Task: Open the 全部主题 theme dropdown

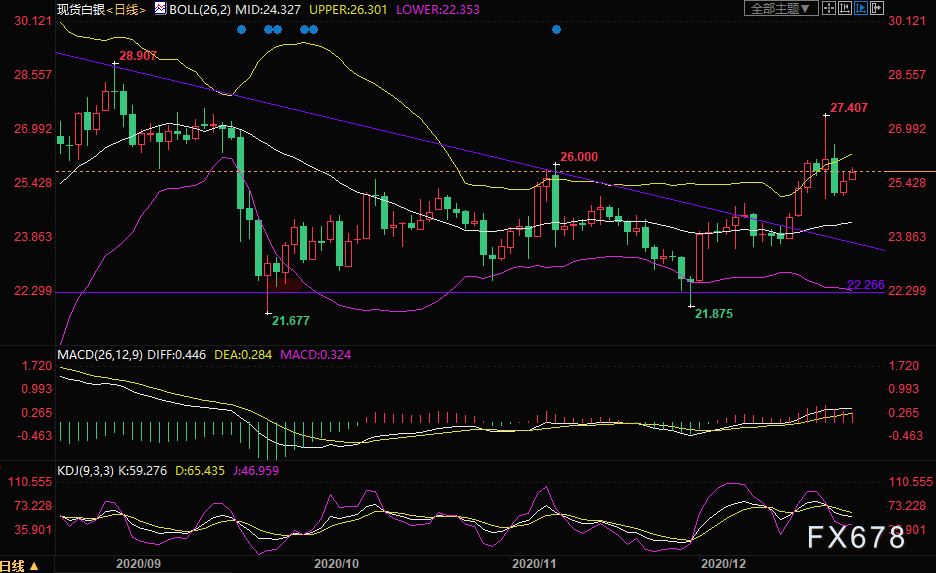Action: (781, 9)
